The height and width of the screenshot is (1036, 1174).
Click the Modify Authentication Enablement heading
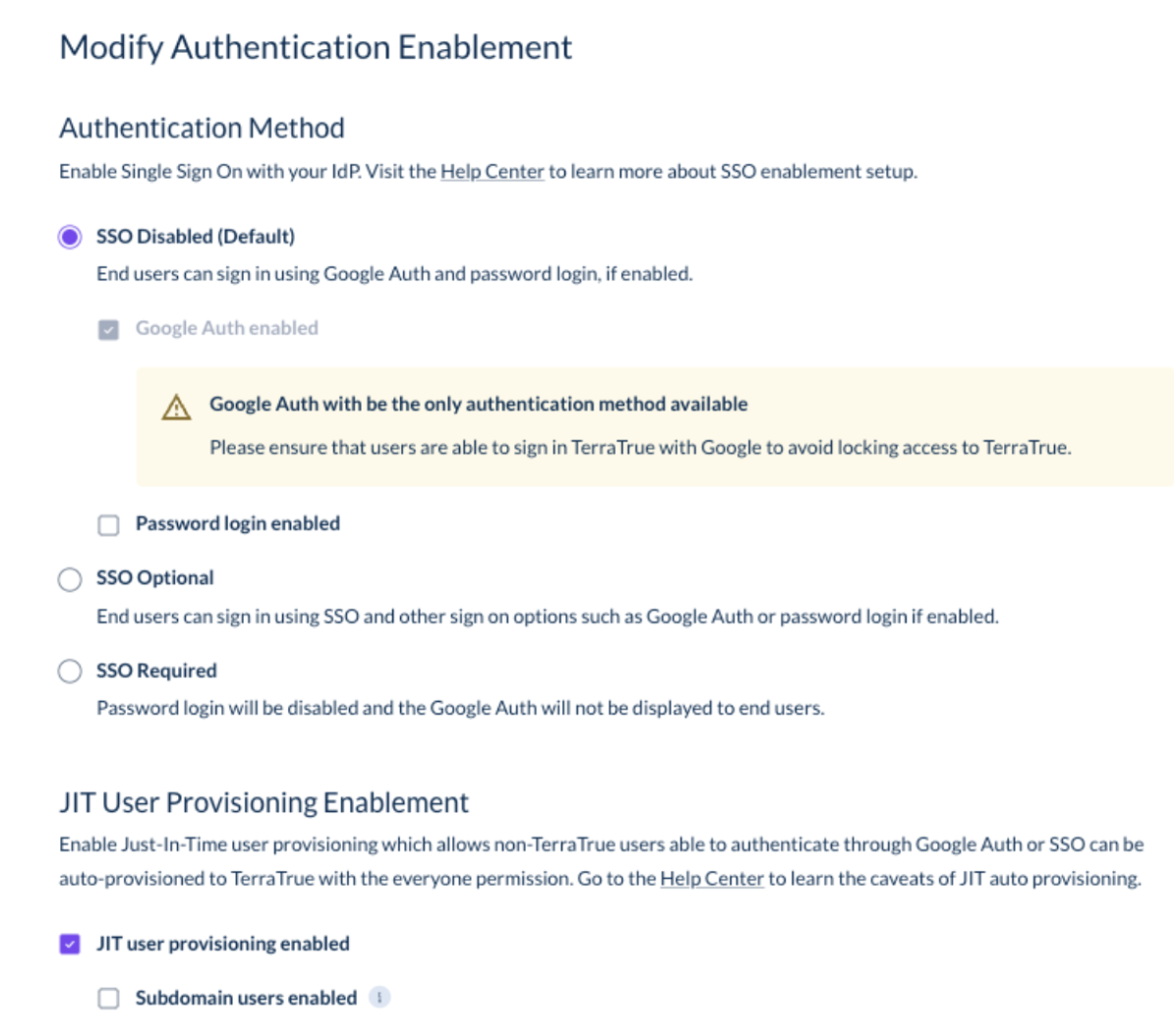tap(316, 47)
